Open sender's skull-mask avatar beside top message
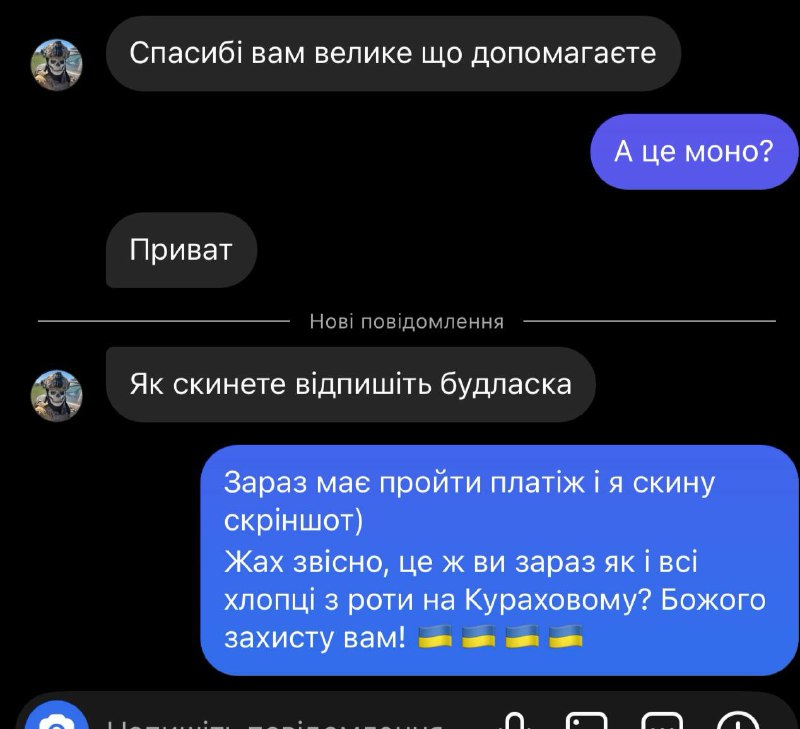Image resolution: width=800 pixels, height=729 pixels. [57, 65]
